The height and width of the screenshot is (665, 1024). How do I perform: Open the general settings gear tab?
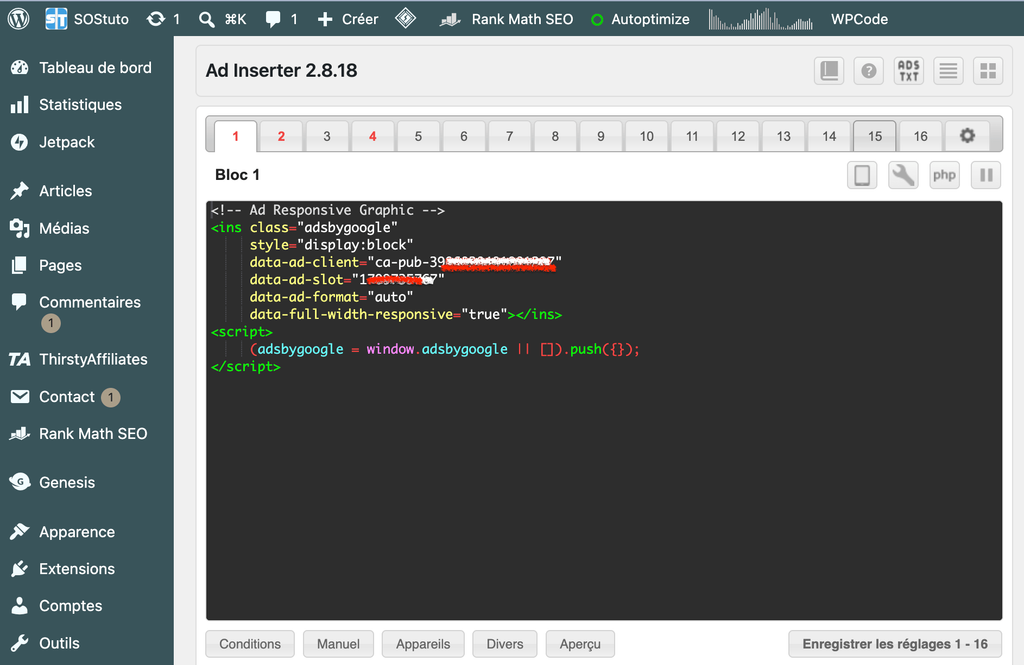pyautogui.click(x=967, y=136)
